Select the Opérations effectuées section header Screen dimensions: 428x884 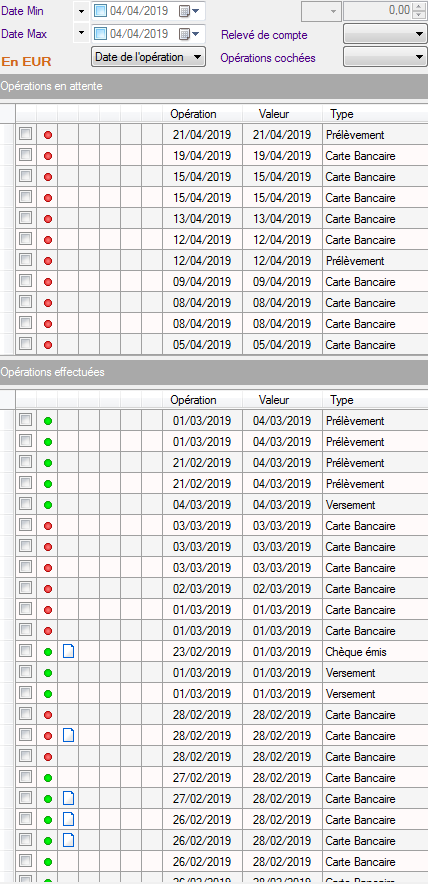click(x=214, y=372)
